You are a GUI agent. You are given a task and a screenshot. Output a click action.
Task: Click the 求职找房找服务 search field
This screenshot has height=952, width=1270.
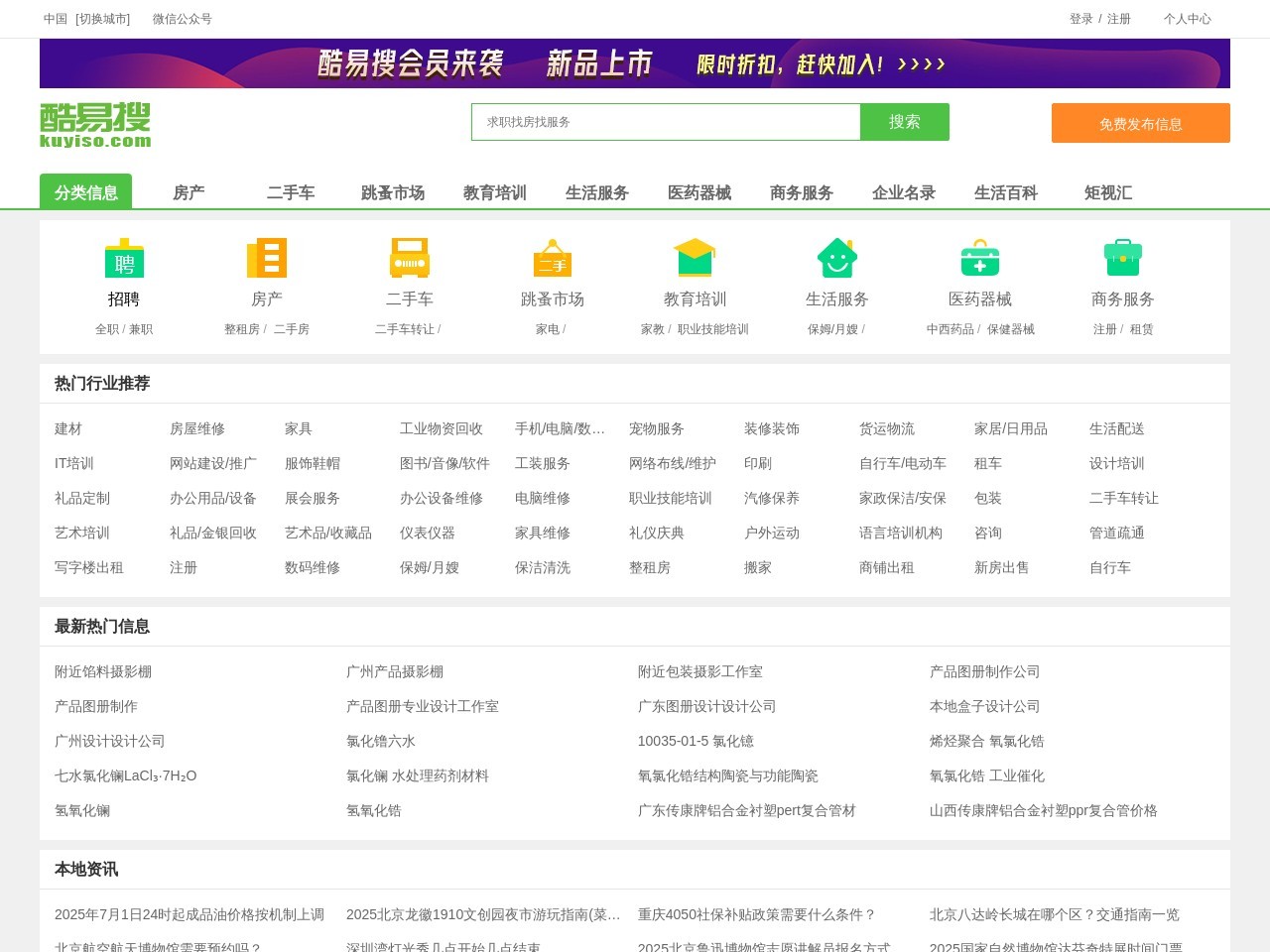tap(665, 122)
